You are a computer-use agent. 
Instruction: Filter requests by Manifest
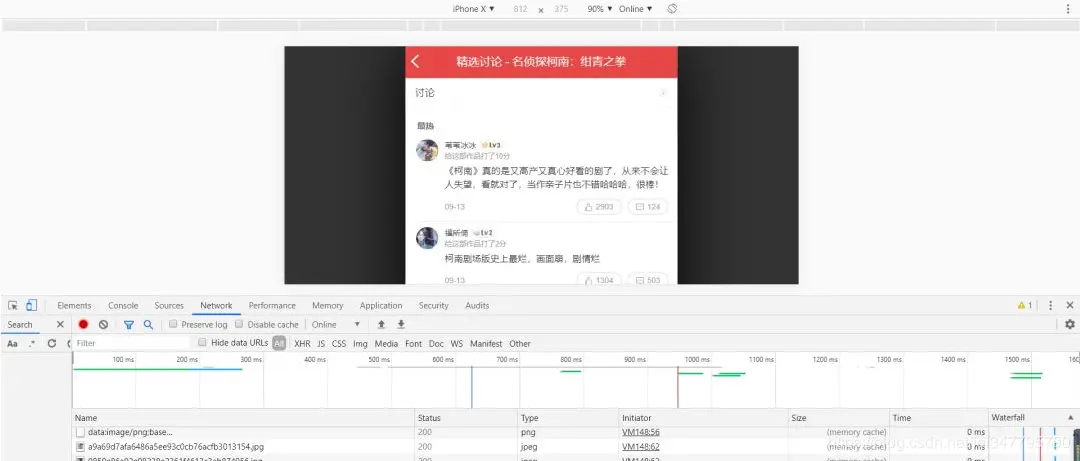tap(486, 343)
